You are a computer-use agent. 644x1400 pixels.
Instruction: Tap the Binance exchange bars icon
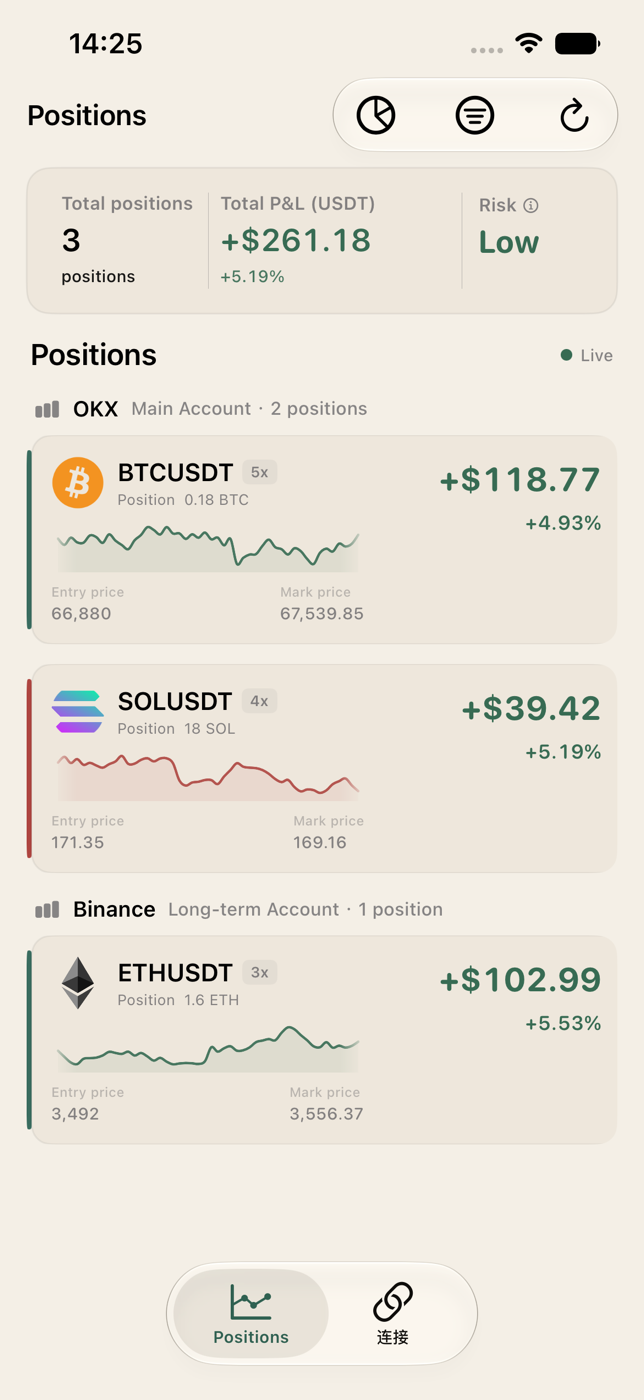click(x=47, y=910)
